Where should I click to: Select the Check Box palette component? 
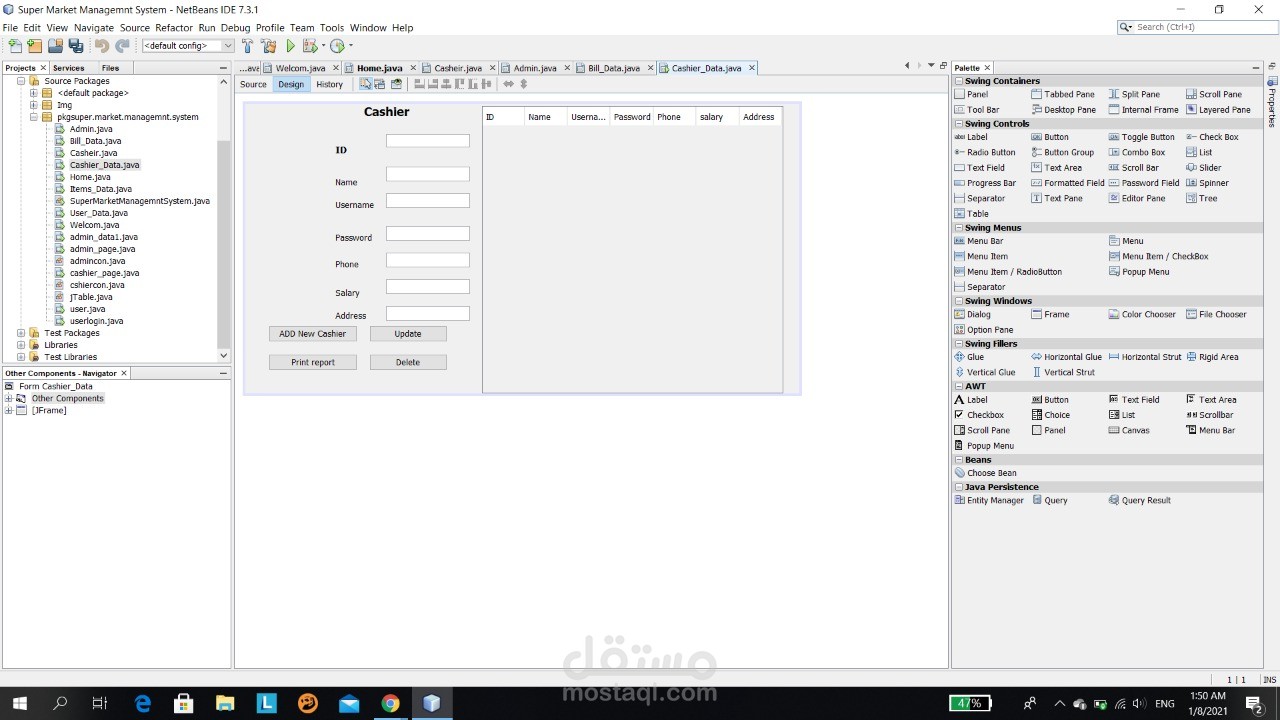pyautogui.click(x=1212, y=137)
